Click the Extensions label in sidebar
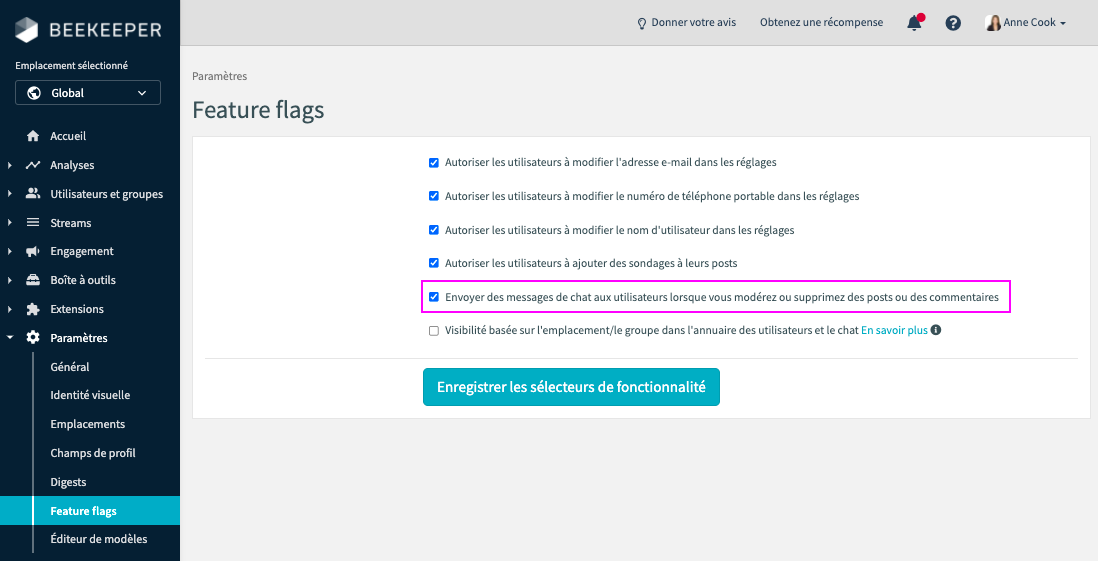 pyautogui.click(x=77, y=309)
